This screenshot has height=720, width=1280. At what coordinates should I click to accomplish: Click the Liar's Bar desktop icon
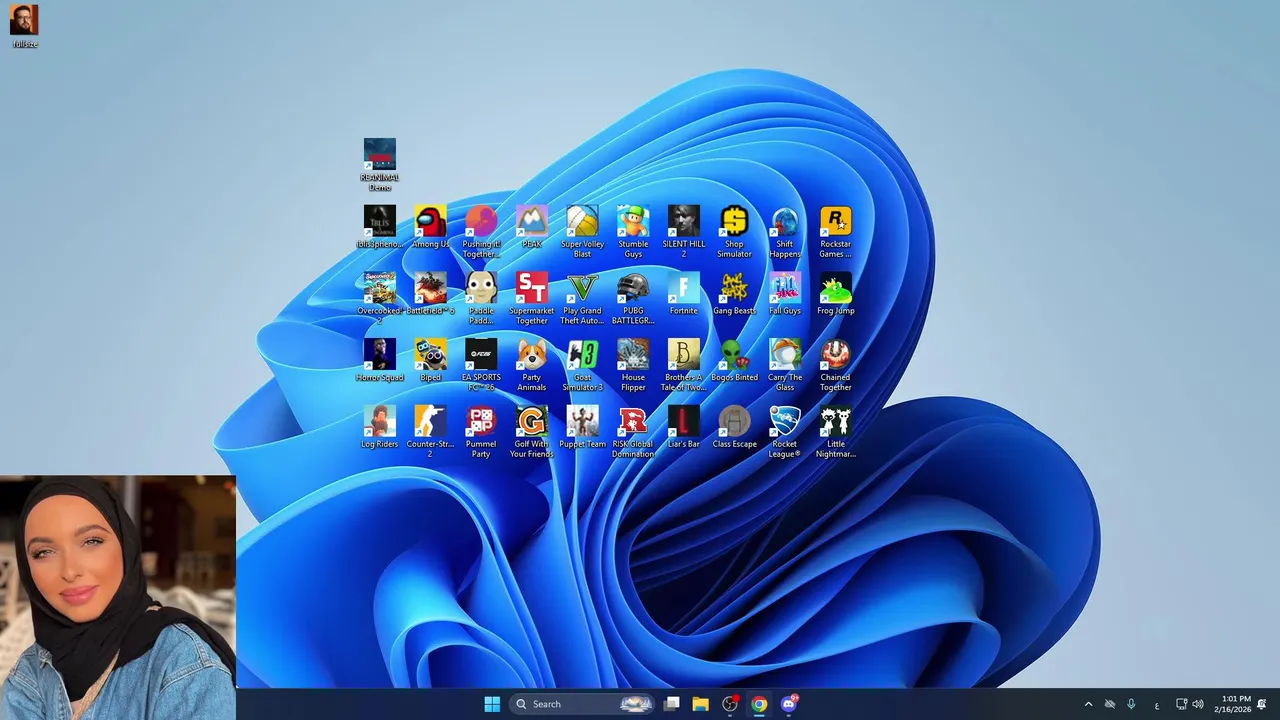coord(684,427)
